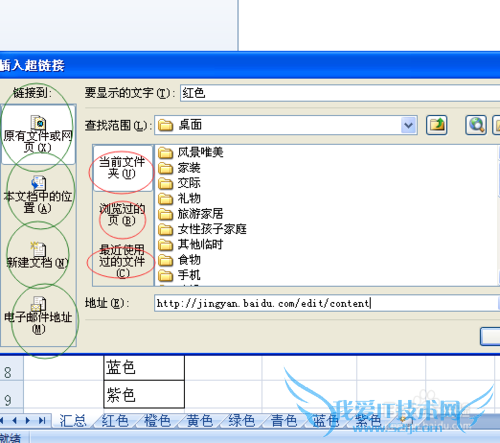
Task: Select the 礼物 folder
Action: [179, 199]
